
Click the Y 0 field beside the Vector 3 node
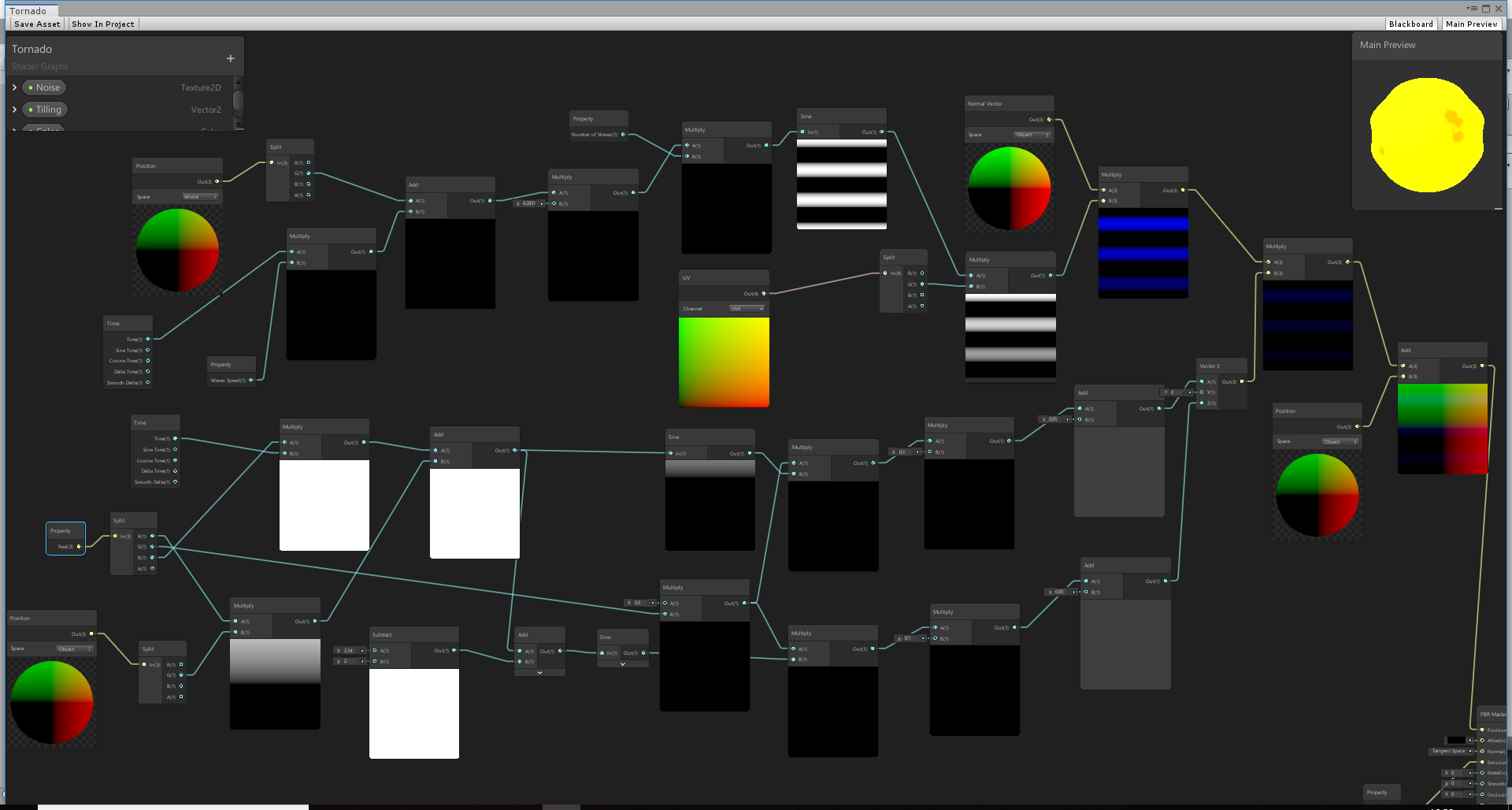point(1177,392)
